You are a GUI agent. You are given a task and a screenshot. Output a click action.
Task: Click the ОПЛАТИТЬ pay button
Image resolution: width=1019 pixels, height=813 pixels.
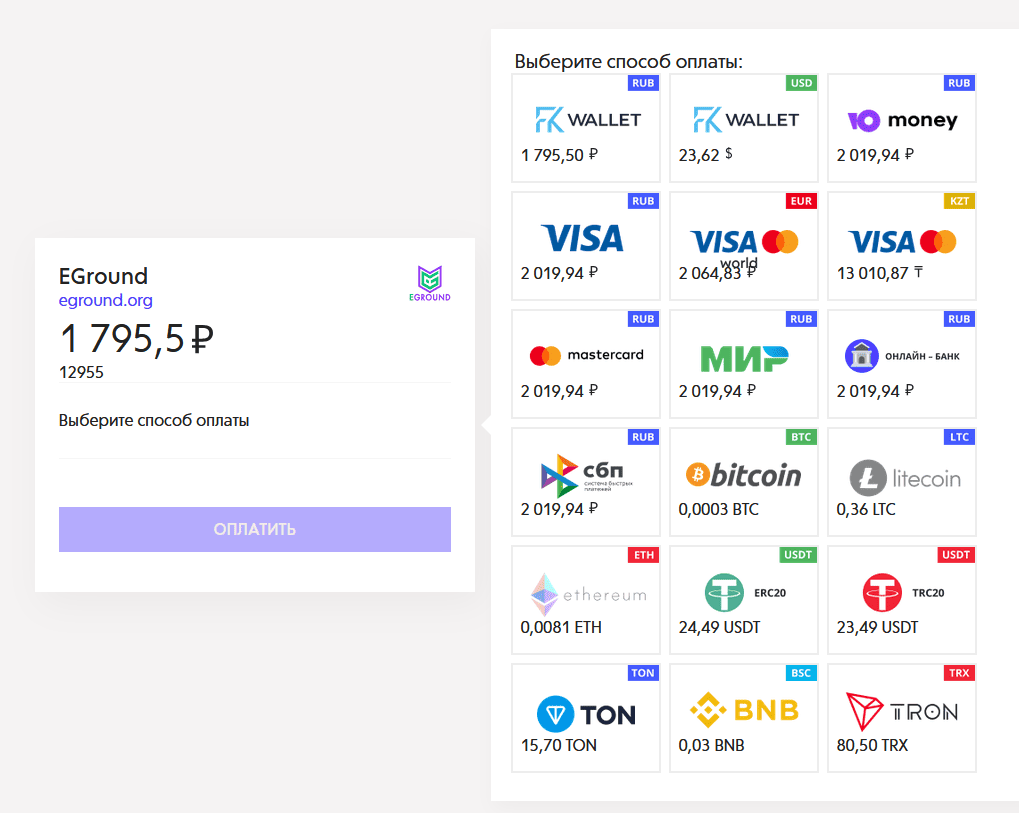point(255,530)
